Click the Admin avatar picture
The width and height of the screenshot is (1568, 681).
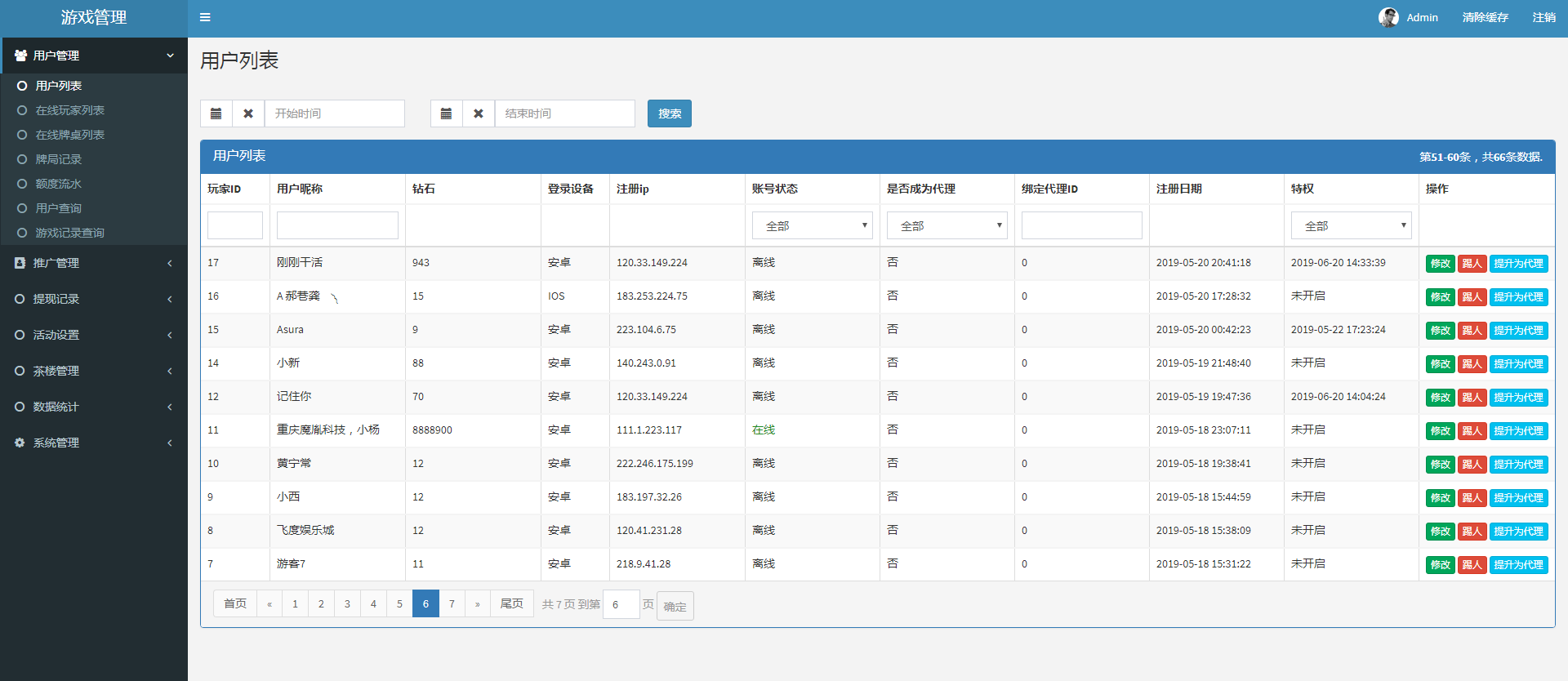(x=1388, y=17)
